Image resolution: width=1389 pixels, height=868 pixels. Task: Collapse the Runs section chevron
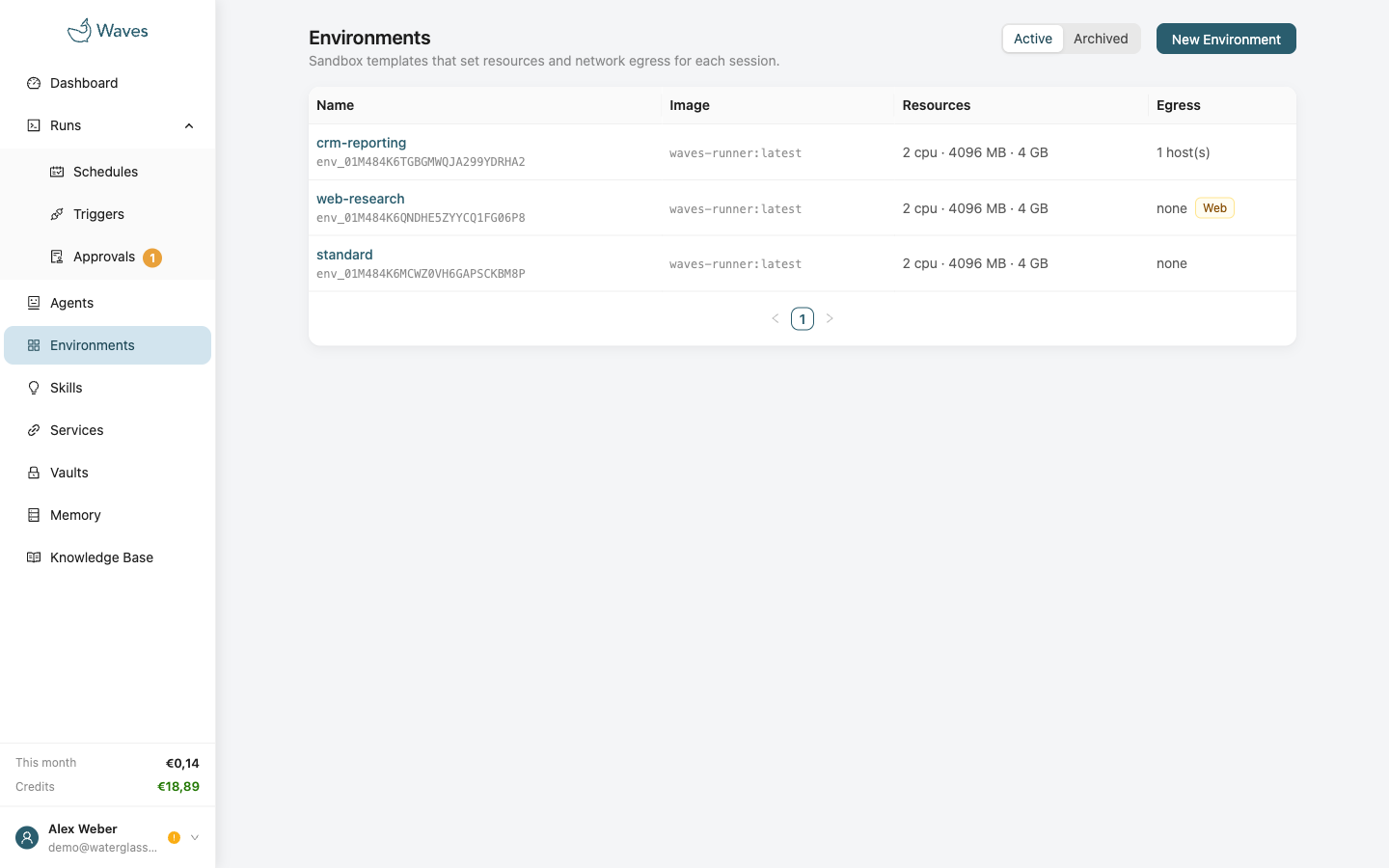(189, 125)
